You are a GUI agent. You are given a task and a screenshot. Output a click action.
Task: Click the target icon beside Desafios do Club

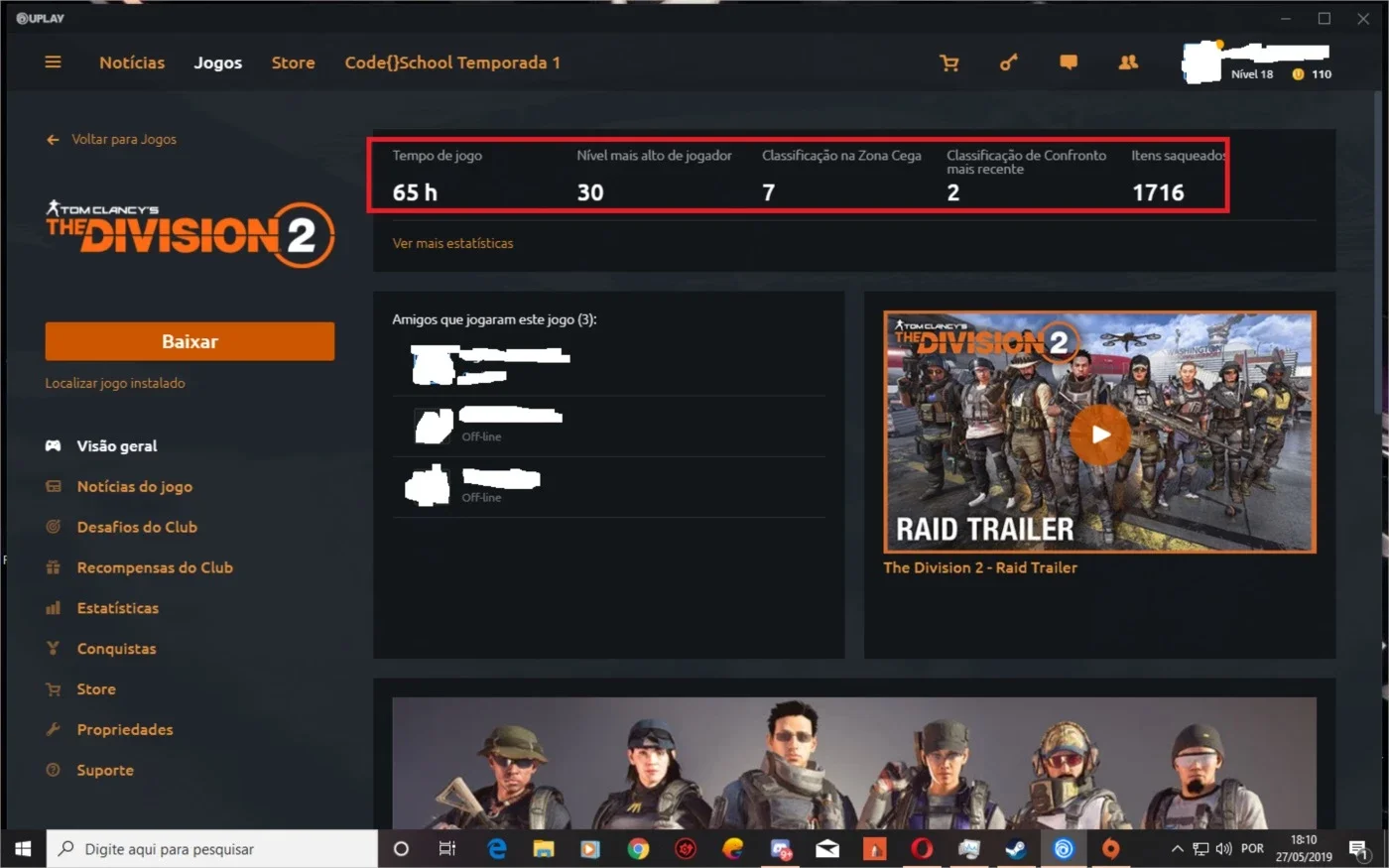(54, 527)
